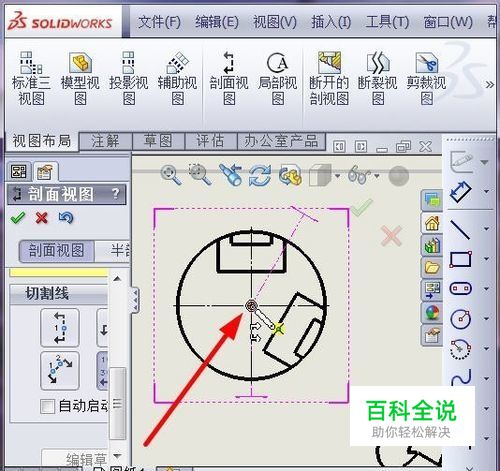Toggle the 自动启动 checkbox
Image resolution: width=500 pixels, height=471 pixels.
tap(47, 406)
